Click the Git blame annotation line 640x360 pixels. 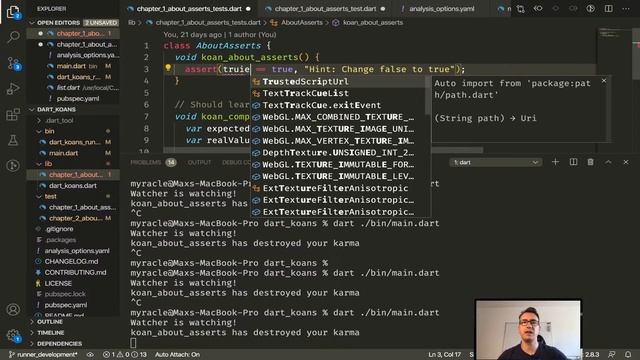coord(220,35)
